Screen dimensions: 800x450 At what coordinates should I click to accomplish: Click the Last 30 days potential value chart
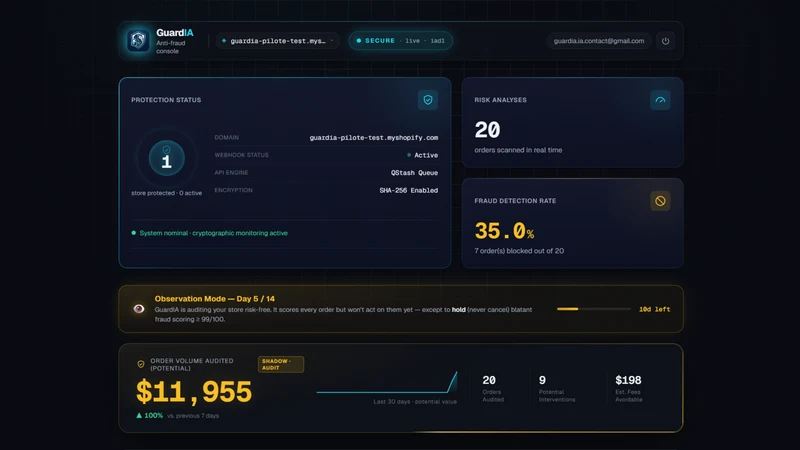click(387, 383)
